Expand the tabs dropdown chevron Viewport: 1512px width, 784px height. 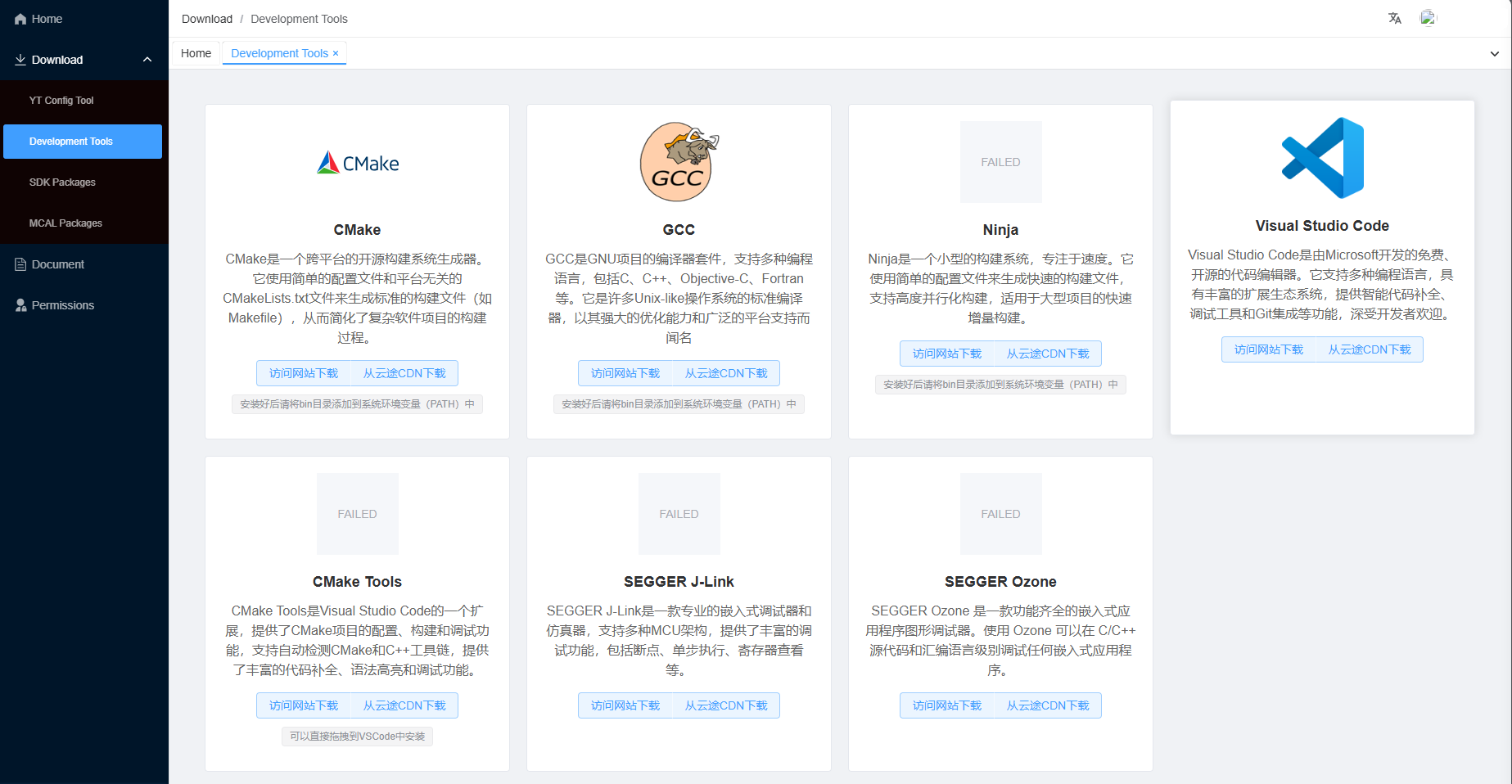1495,53
